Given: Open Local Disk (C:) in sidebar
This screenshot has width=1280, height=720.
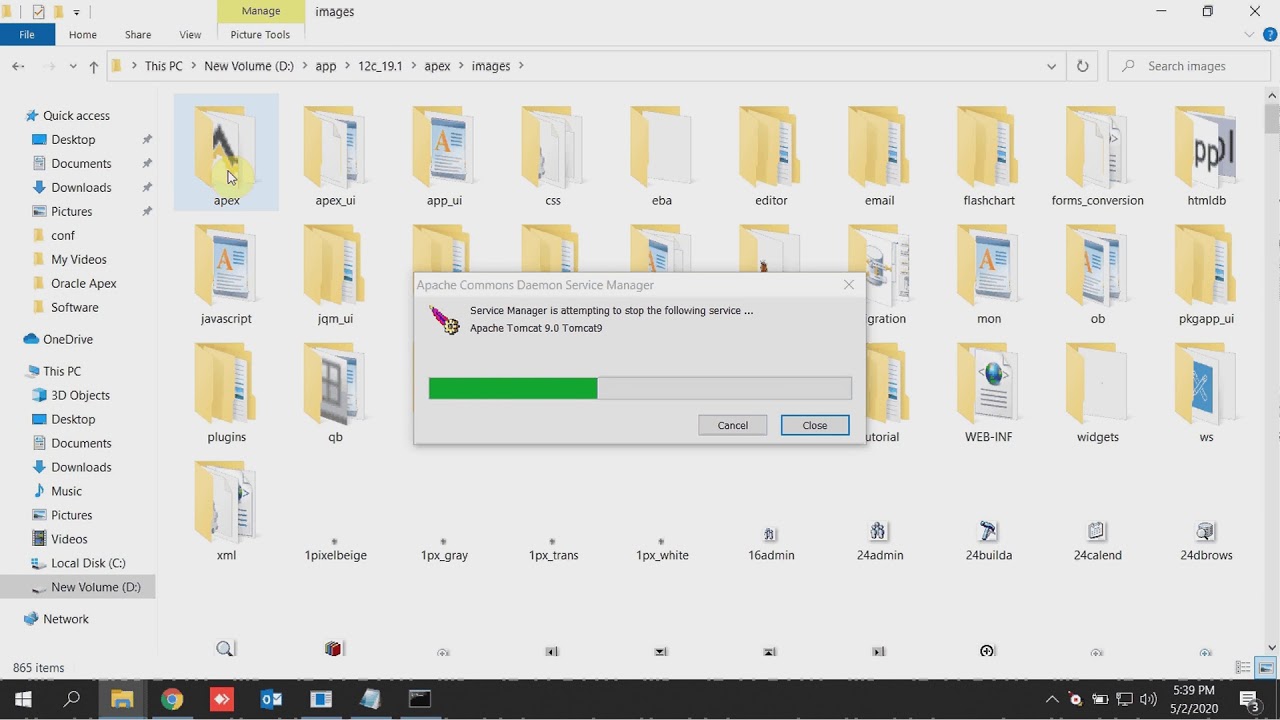Looking at the screenshot, I should tap(88, 563).
